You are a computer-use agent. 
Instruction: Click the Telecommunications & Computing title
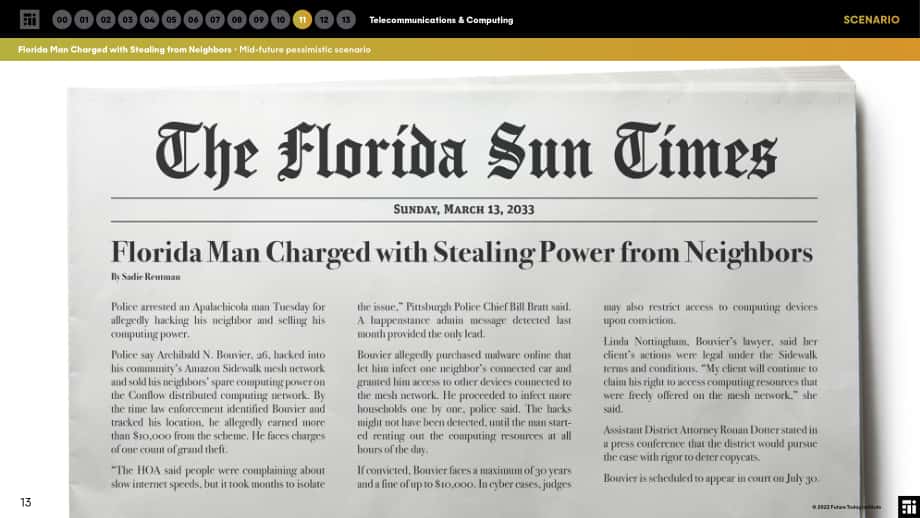tap(441, 20)
